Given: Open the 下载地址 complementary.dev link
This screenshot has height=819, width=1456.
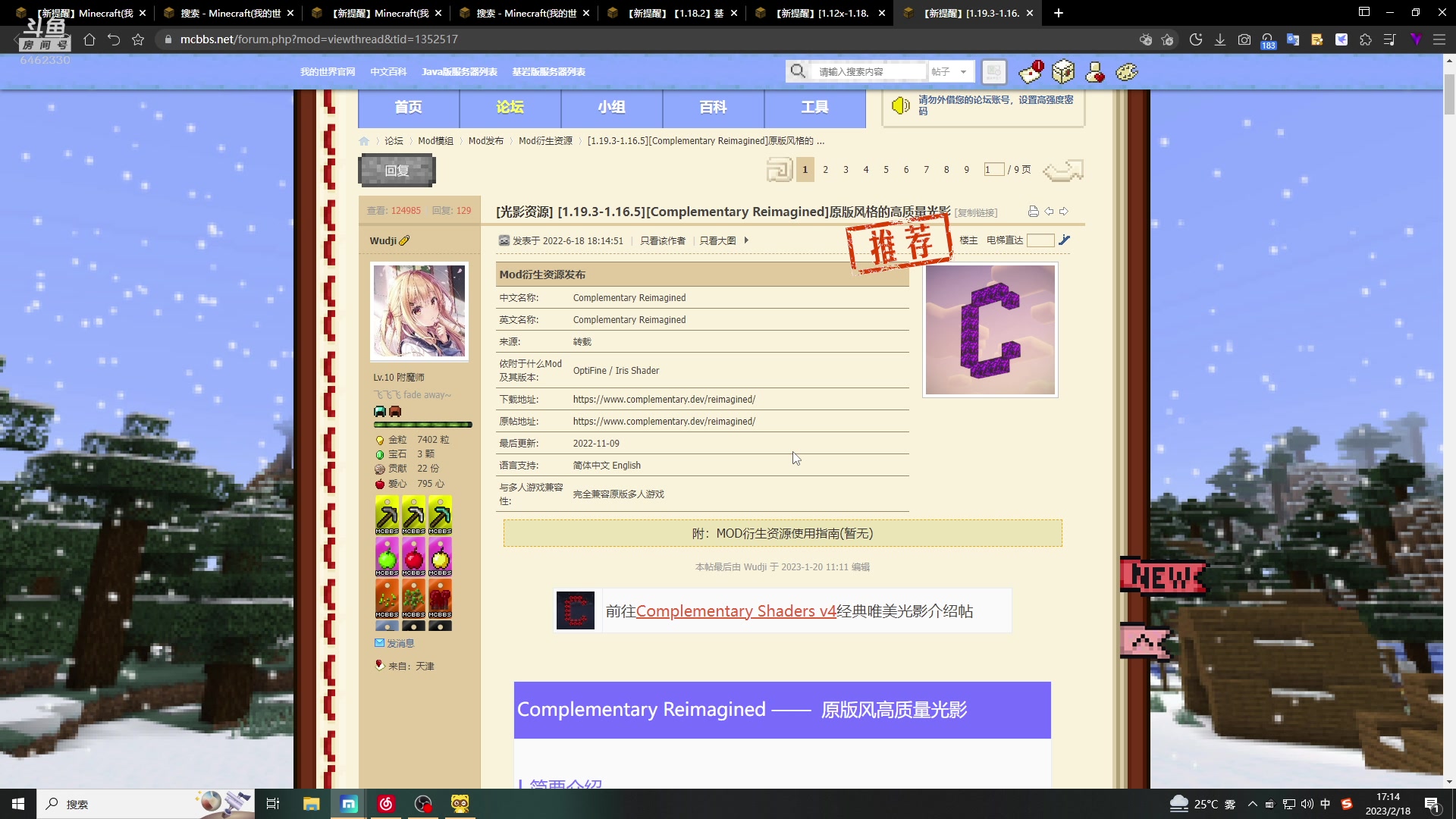Looking at the screenshot, I should coord(664,400).
